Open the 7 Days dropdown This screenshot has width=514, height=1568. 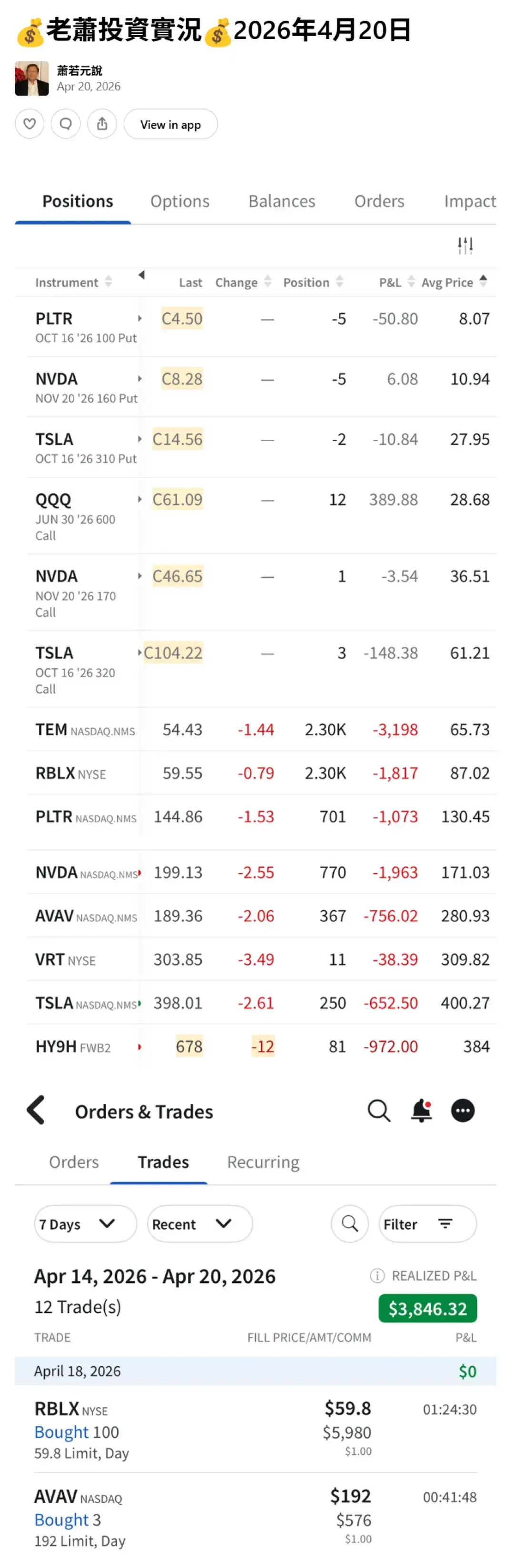(85, 1223)
